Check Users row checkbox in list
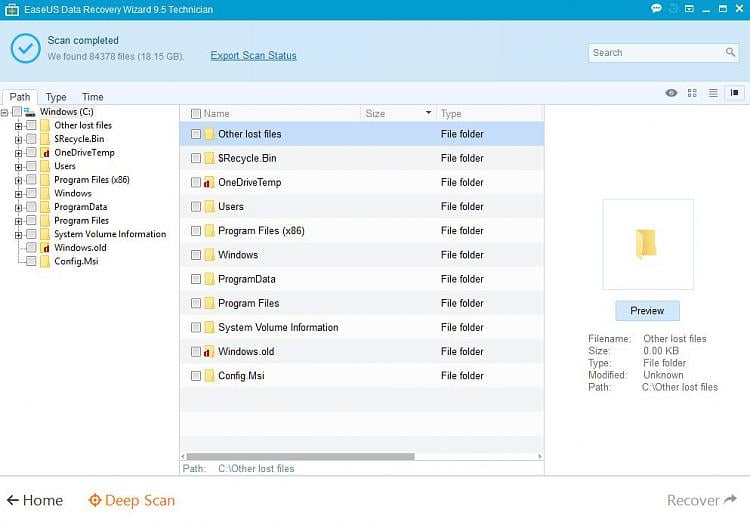750x525 pixels. click(x=196, y=207)
